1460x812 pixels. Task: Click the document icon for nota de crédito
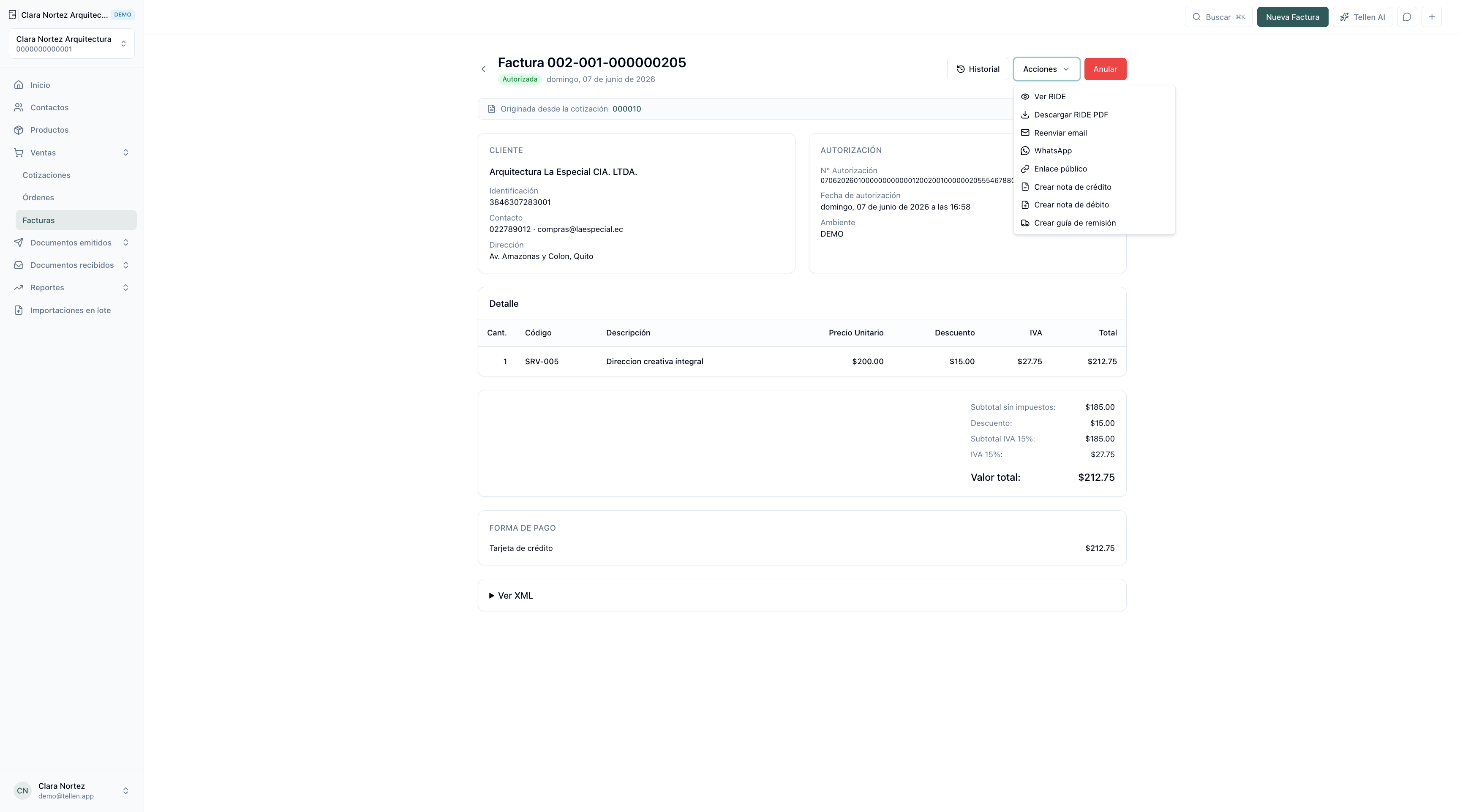1025,187
